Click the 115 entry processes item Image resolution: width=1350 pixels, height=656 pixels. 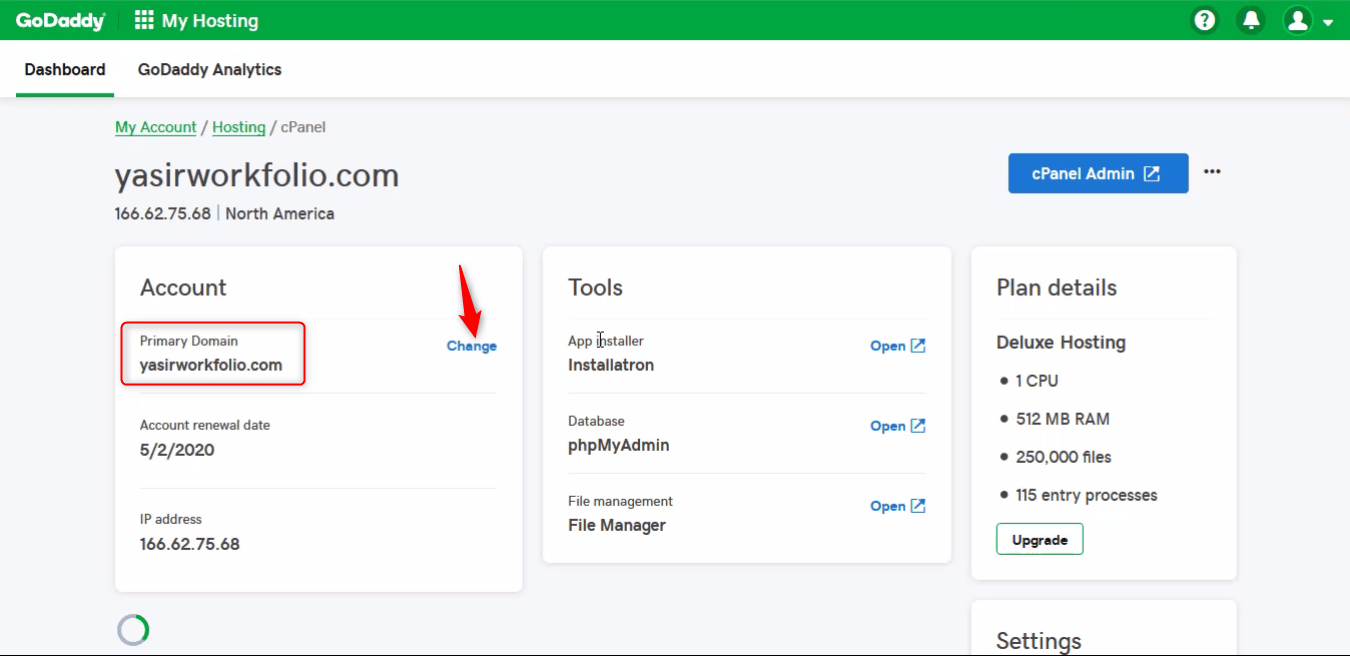coord(1086,495)
